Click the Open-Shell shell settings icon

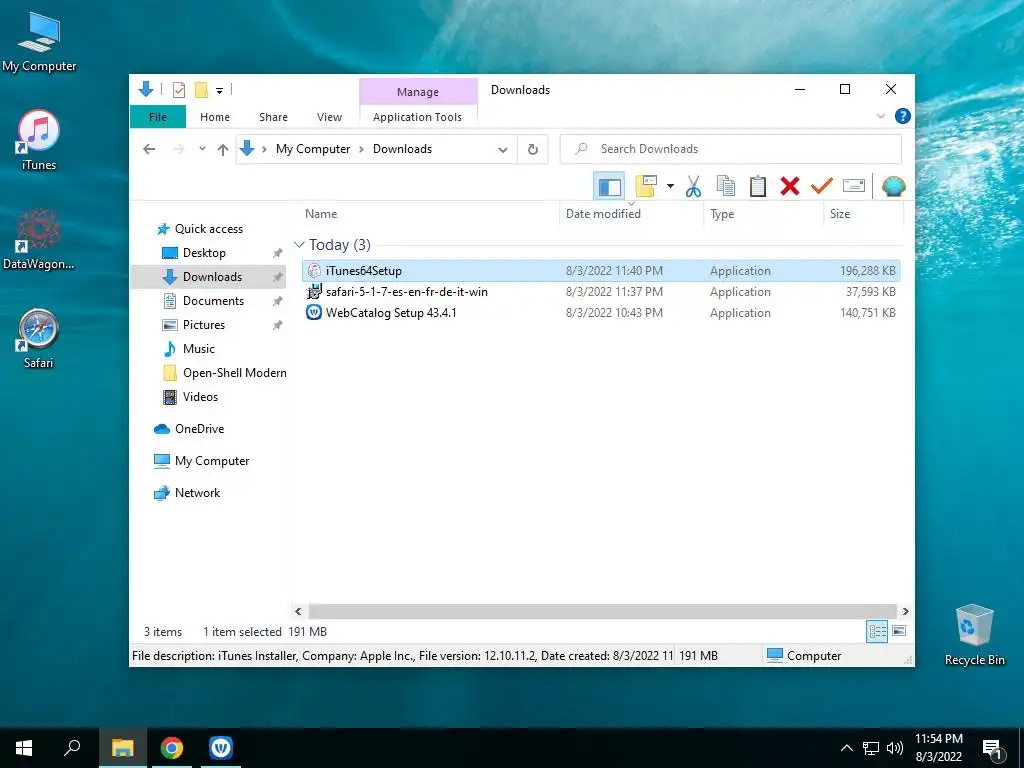893,187
